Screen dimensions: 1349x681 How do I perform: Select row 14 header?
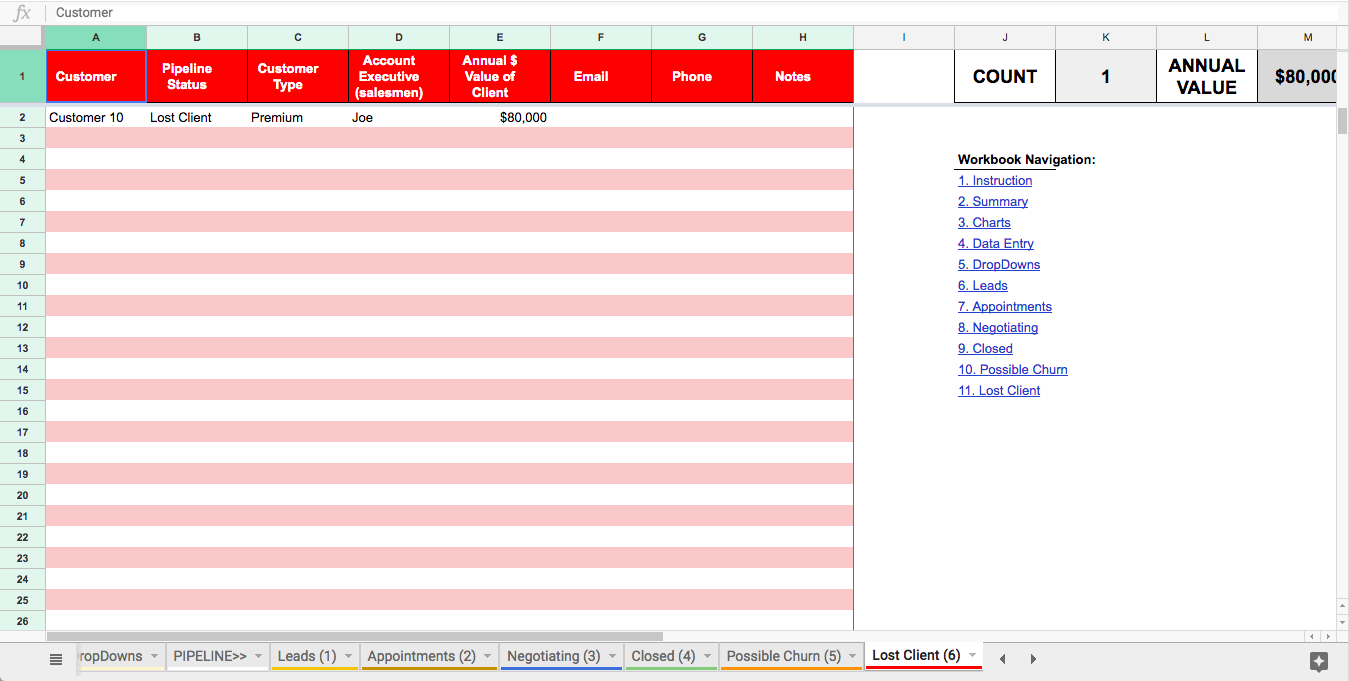pyautogui.click(x=22, y=369)
